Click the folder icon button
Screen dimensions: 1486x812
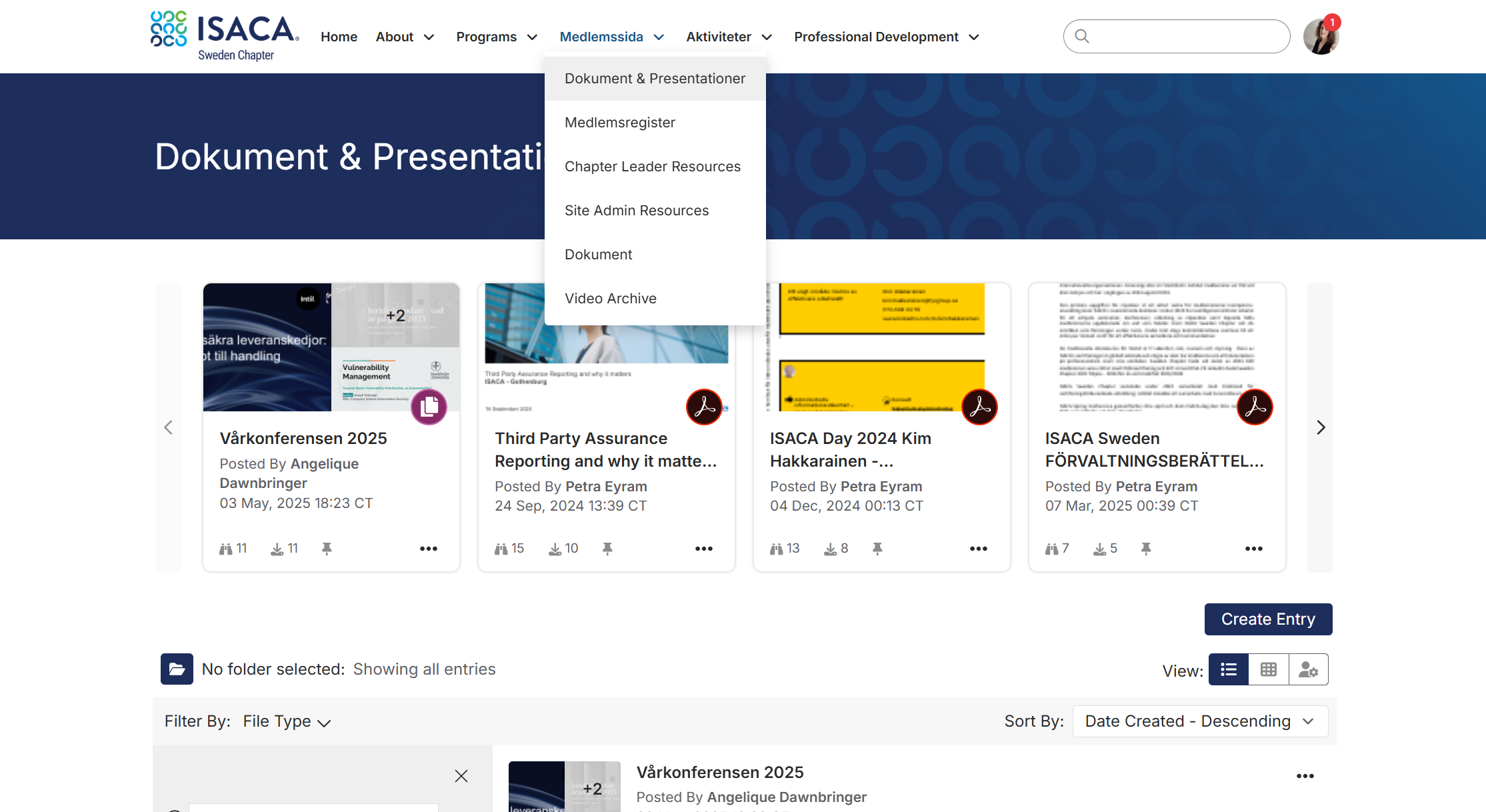pos(177,669)
